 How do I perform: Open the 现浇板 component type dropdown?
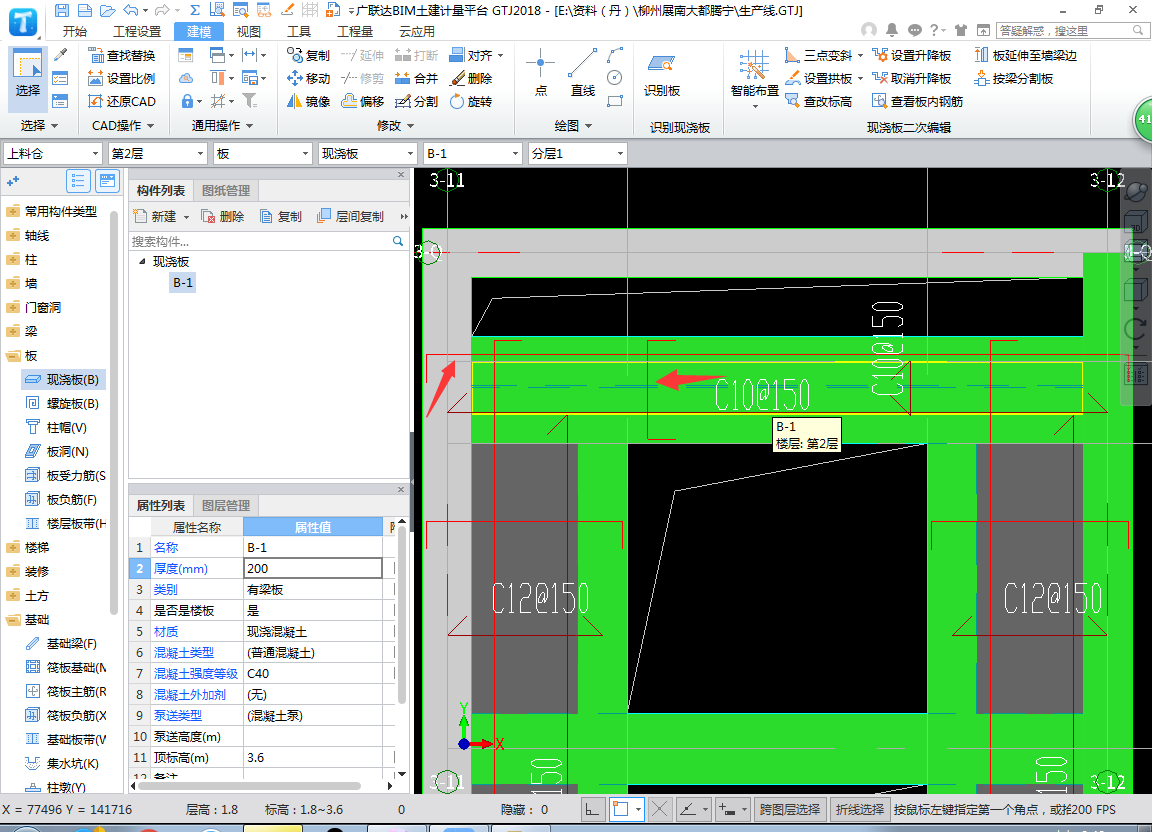pos(367,154)
